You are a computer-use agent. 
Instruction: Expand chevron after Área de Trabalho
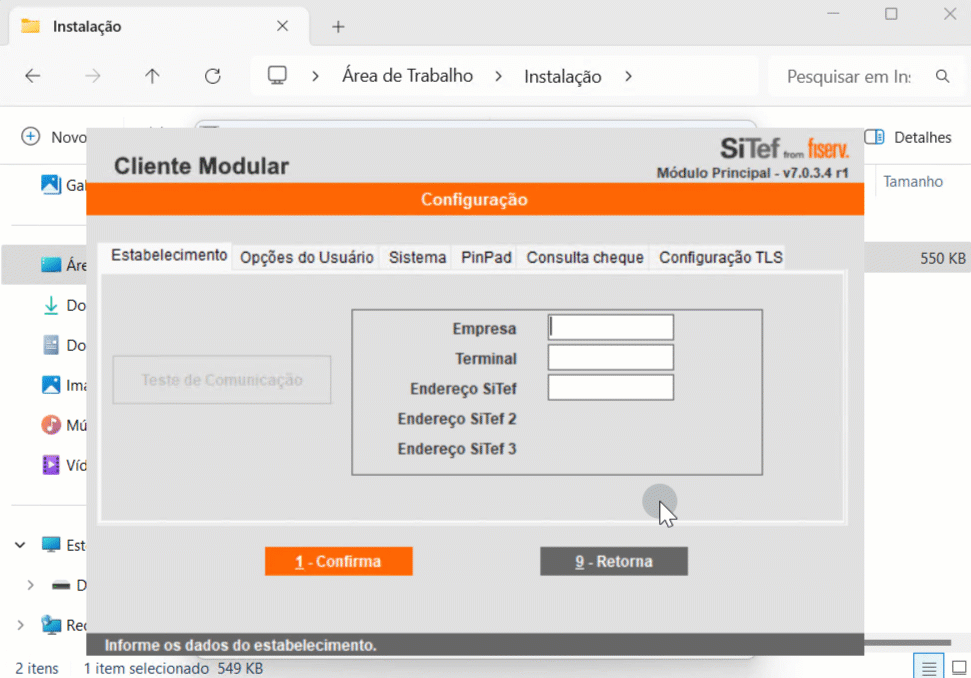pos(499,76)
